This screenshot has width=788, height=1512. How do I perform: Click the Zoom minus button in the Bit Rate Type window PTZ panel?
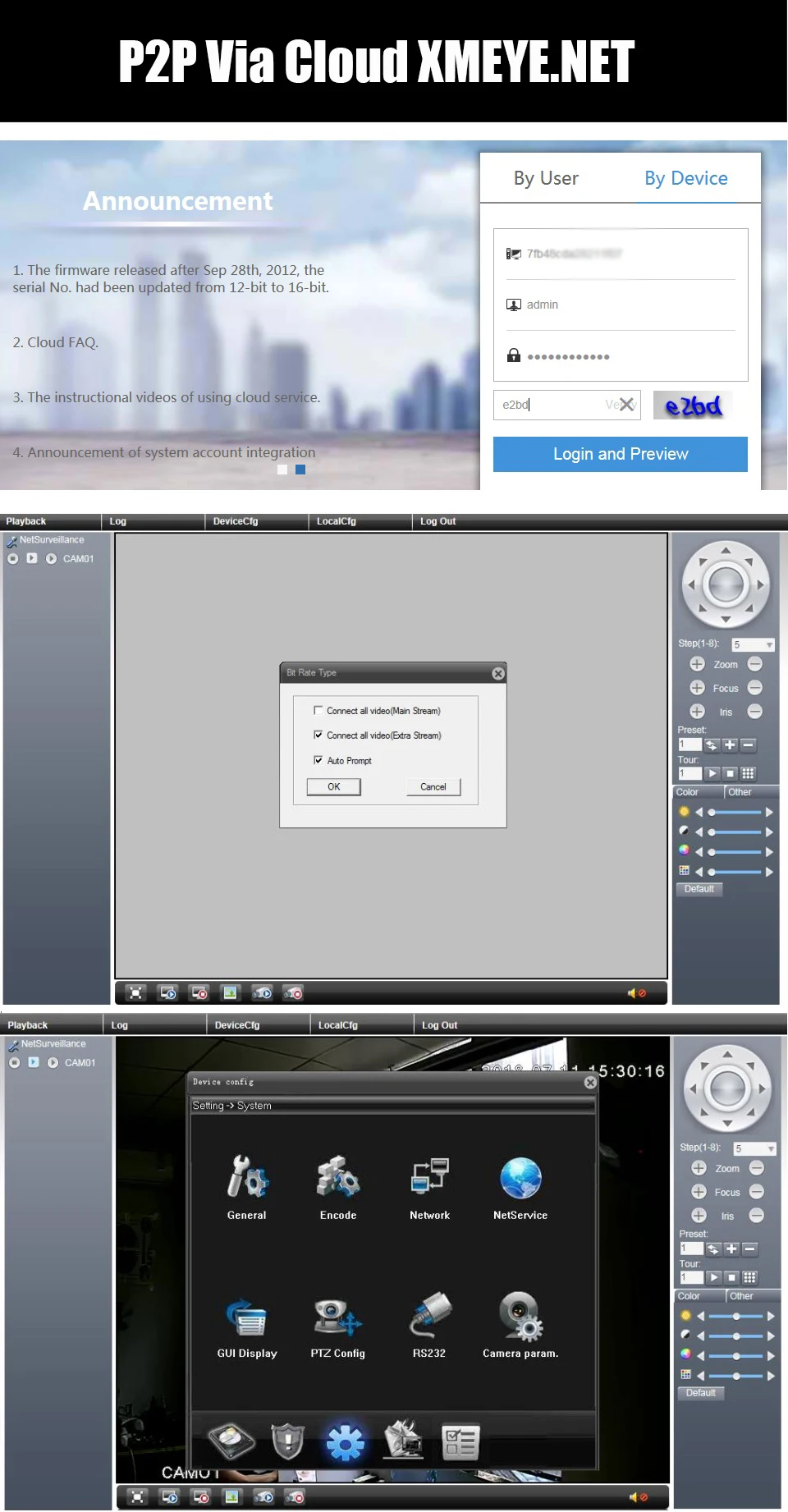(x=755, y=663)
